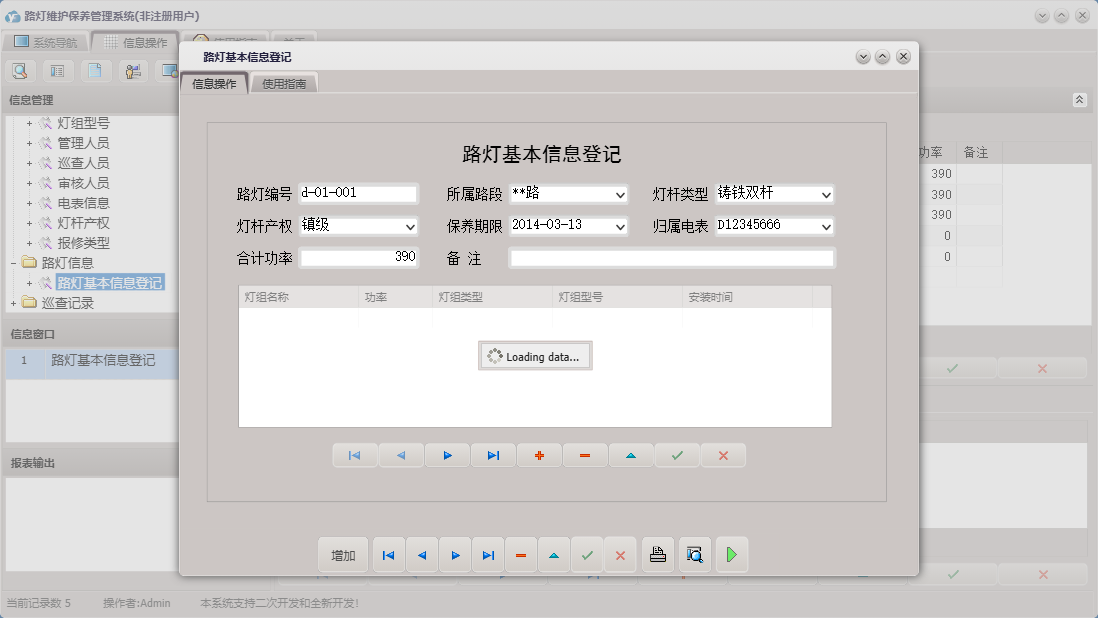Open the 所属路段 dropdown
This screenshot has height=618, width=1098.
point(622,194)
